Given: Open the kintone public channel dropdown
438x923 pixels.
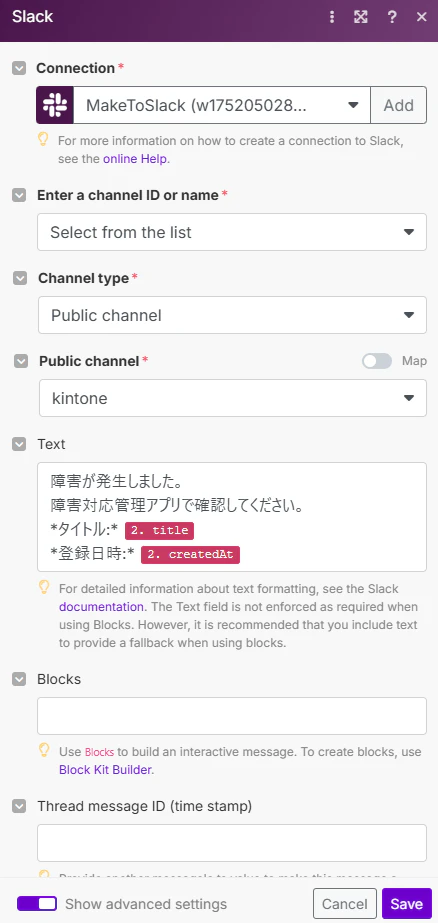Looking at the screenshot, I should [x=232, y=399].
